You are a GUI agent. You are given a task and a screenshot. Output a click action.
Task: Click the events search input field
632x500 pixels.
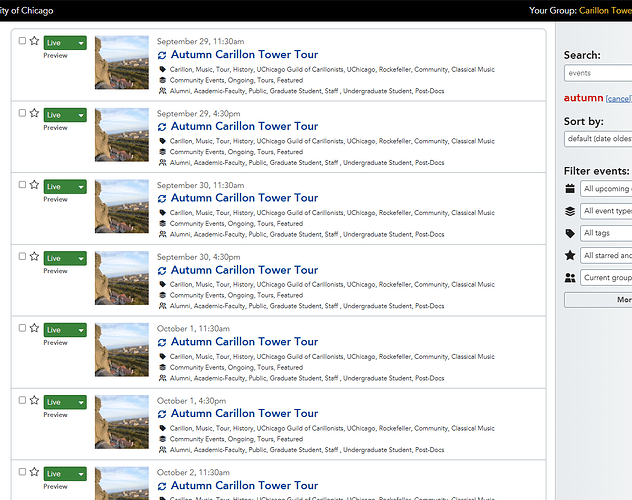tap(598, 73)
